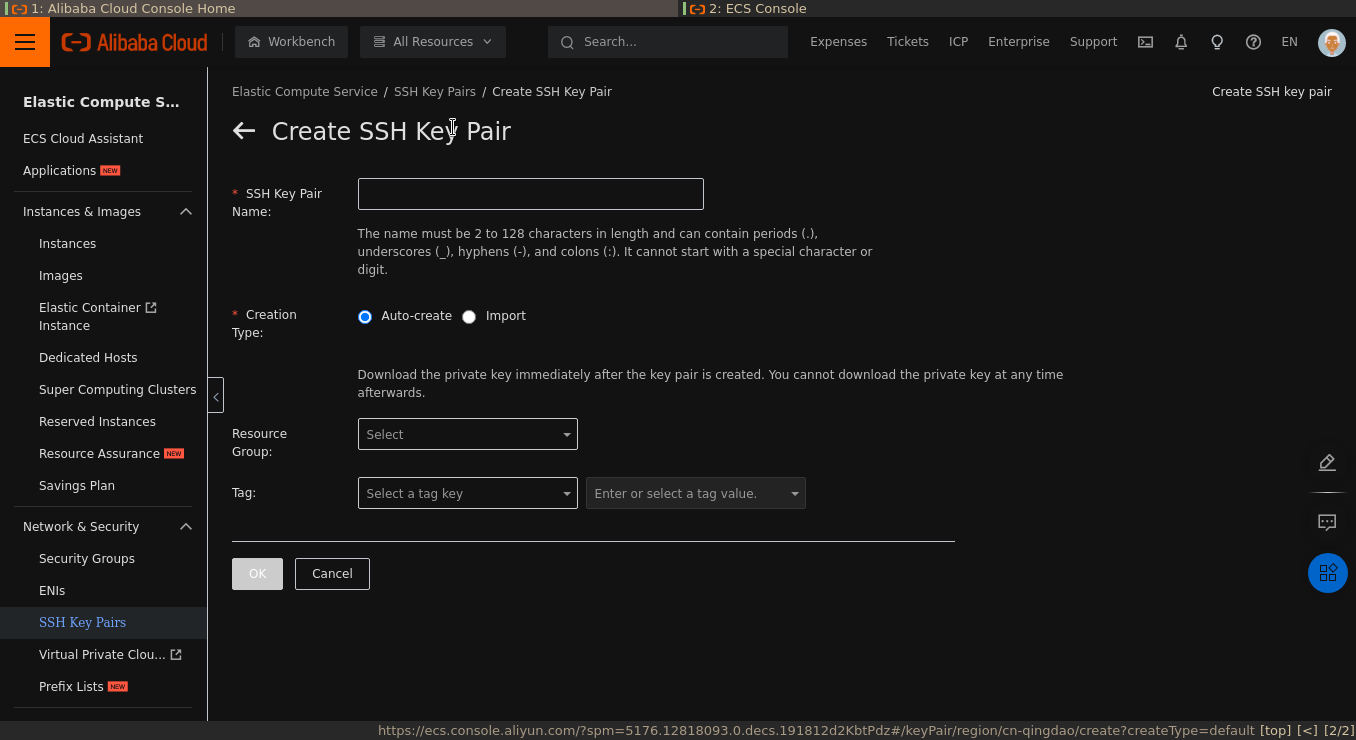This screenshot has width=1356, height=740.
Task: Select the Import creation type
Action: 469,316
